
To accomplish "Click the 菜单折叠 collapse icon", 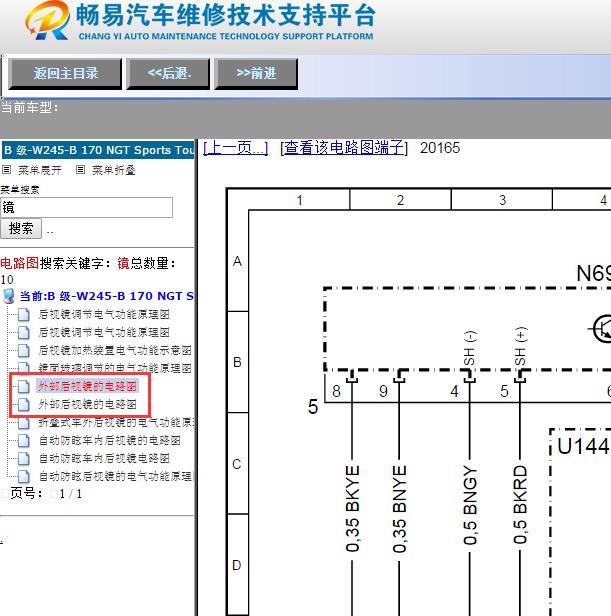I will coord(80,170).
